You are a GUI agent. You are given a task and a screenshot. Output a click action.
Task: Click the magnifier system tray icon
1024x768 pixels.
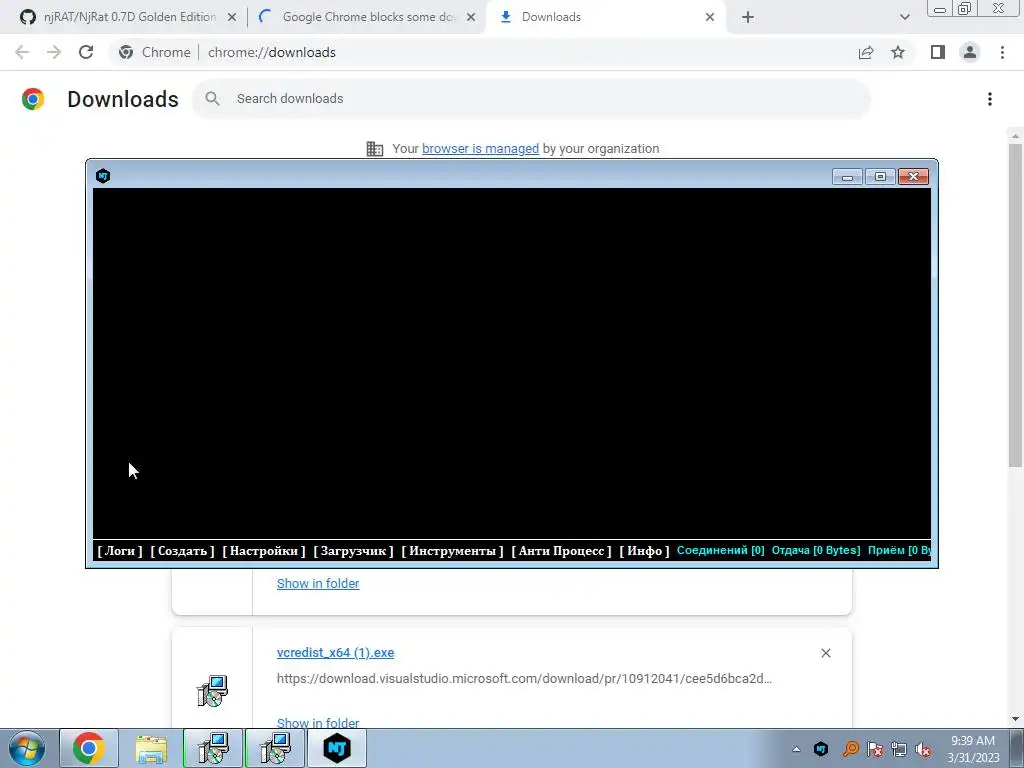(850, 749)
